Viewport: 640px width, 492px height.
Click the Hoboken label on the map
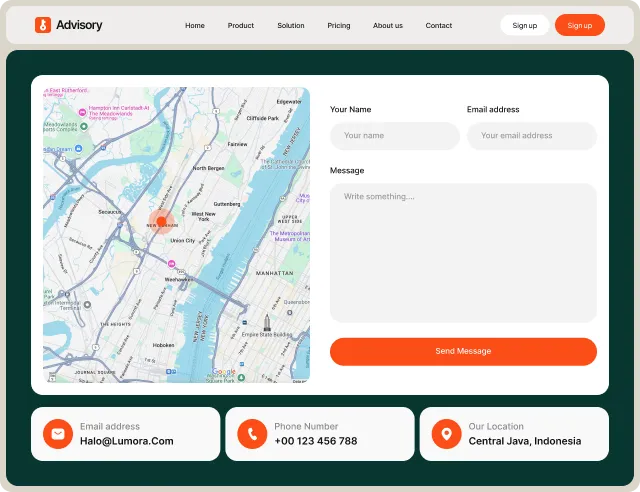tap(163, 345)
